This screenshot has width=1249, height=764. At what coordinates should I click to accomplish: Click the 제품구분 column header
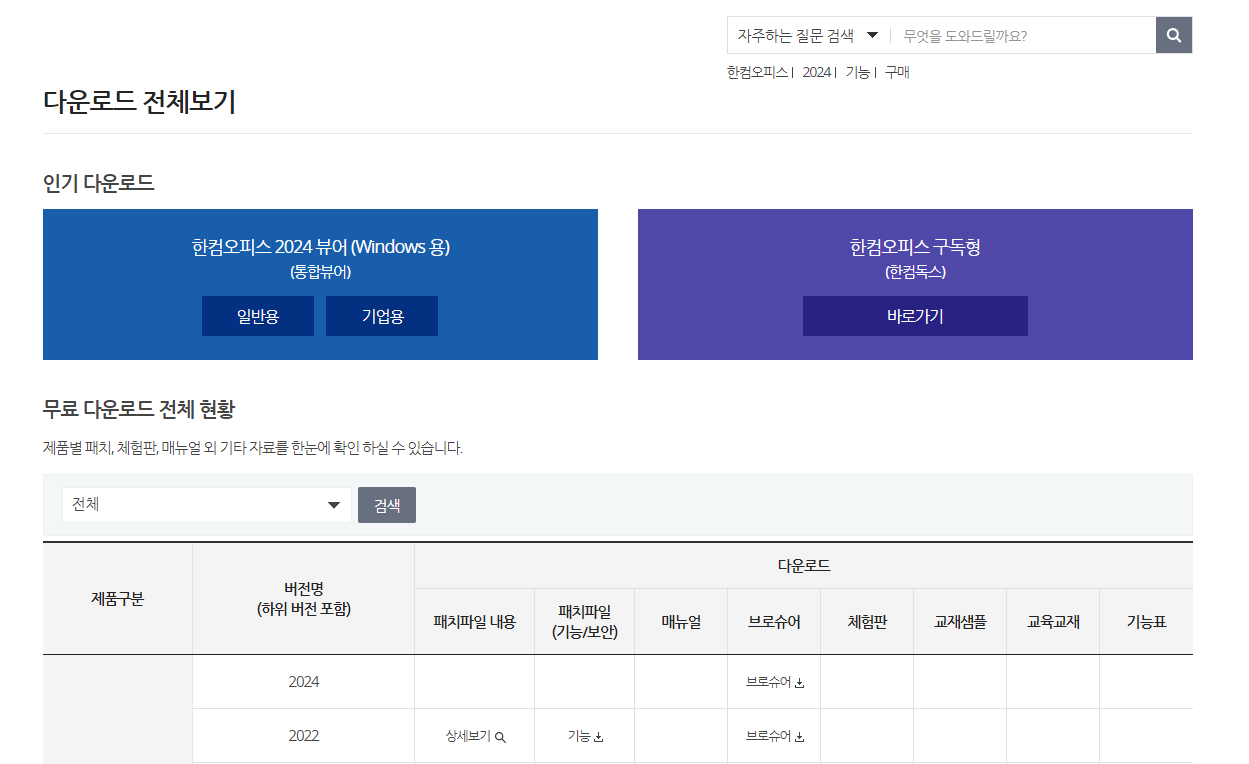pyautogui.click(x=117, y=599)
